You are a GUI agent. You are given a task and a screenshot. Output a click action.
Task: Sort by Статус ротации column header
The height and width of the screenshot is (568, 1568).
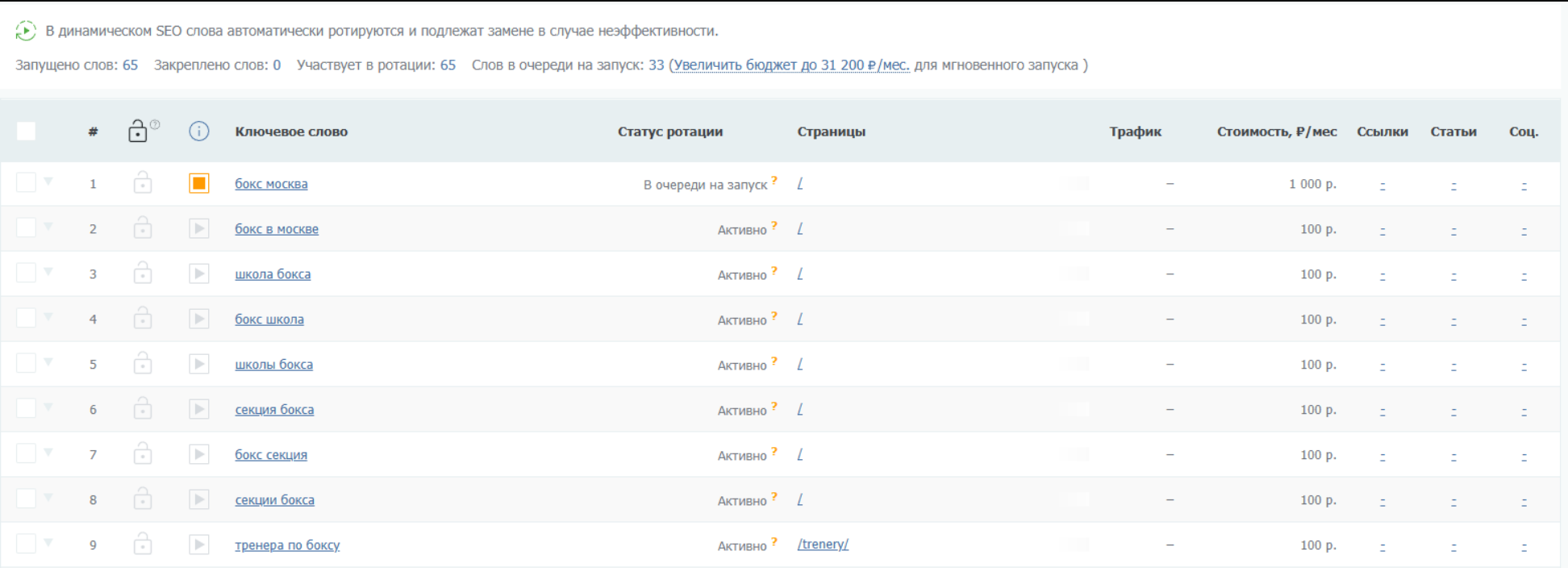click(x=670, y=132)
